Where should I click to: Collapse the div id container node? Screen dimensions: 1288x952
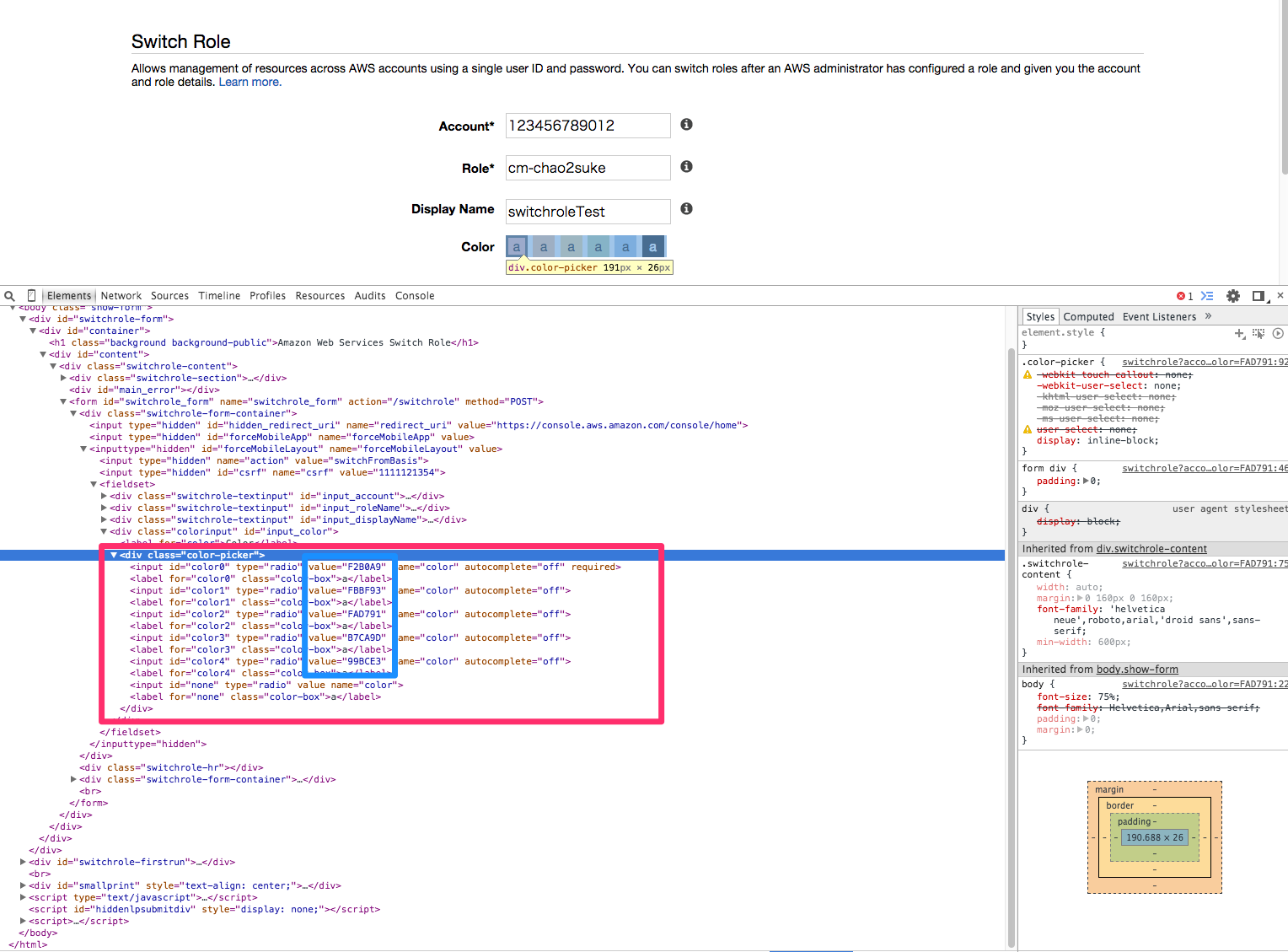33,331
